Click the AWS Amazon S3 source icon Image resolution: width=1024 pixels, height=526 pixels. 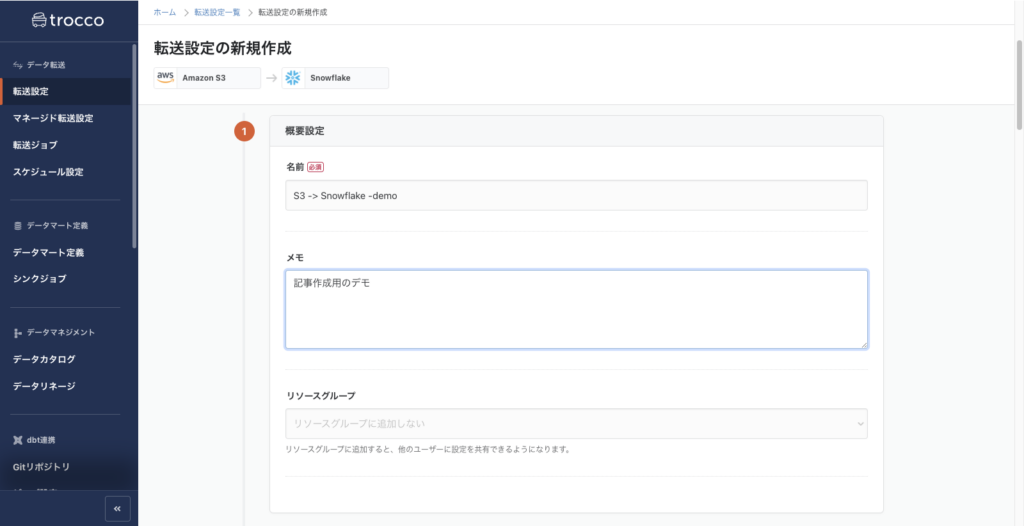click(x=166, y=78)
